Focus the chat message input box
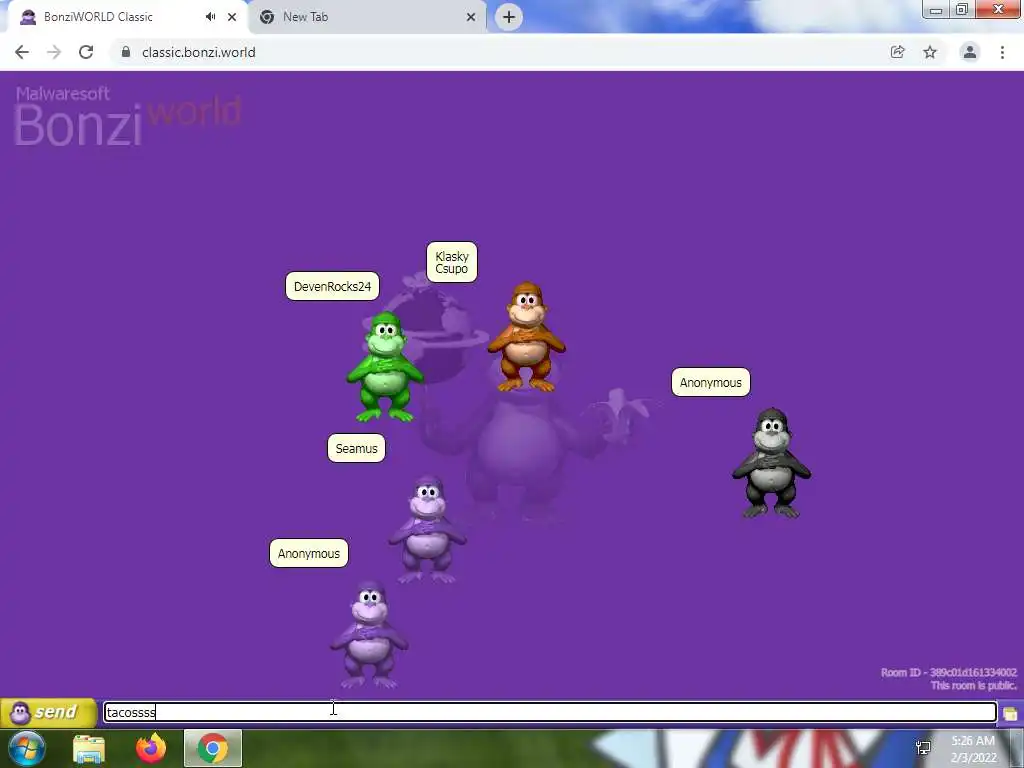This screenshot has width=1024, height=768. tap(551, 712)
